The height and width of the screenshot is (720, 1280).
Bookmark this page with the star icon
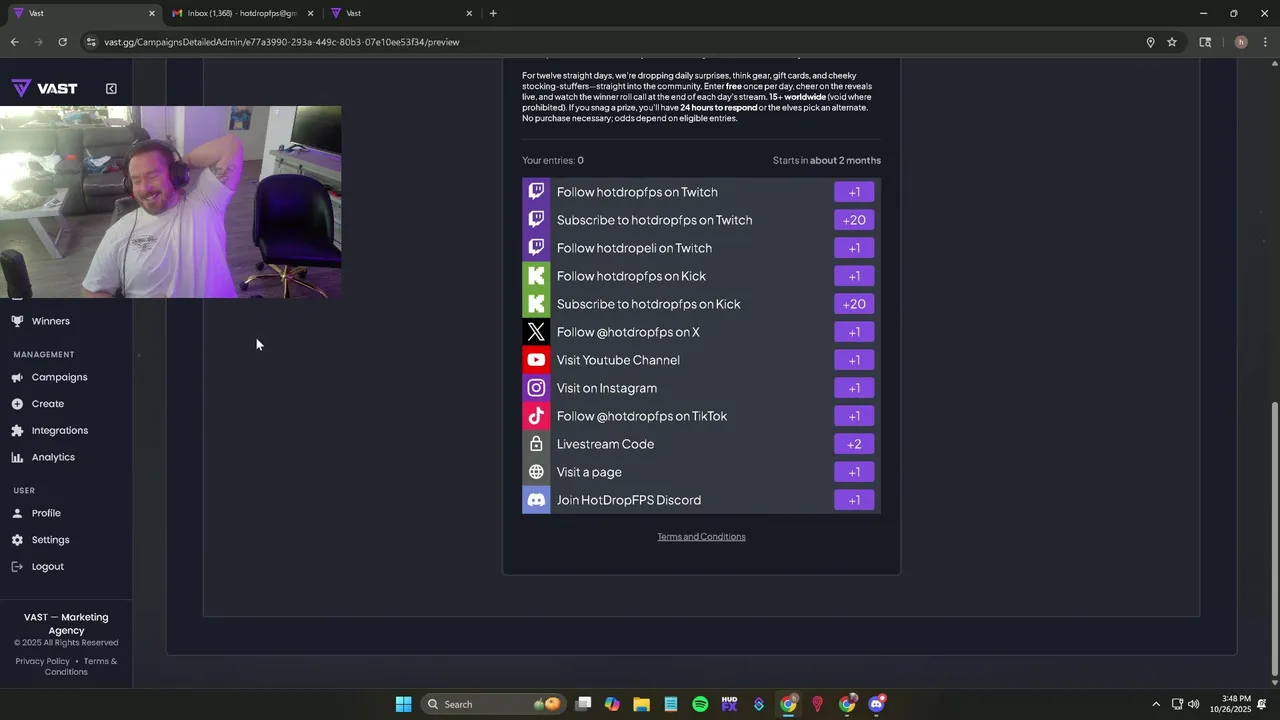(1172, 42)
